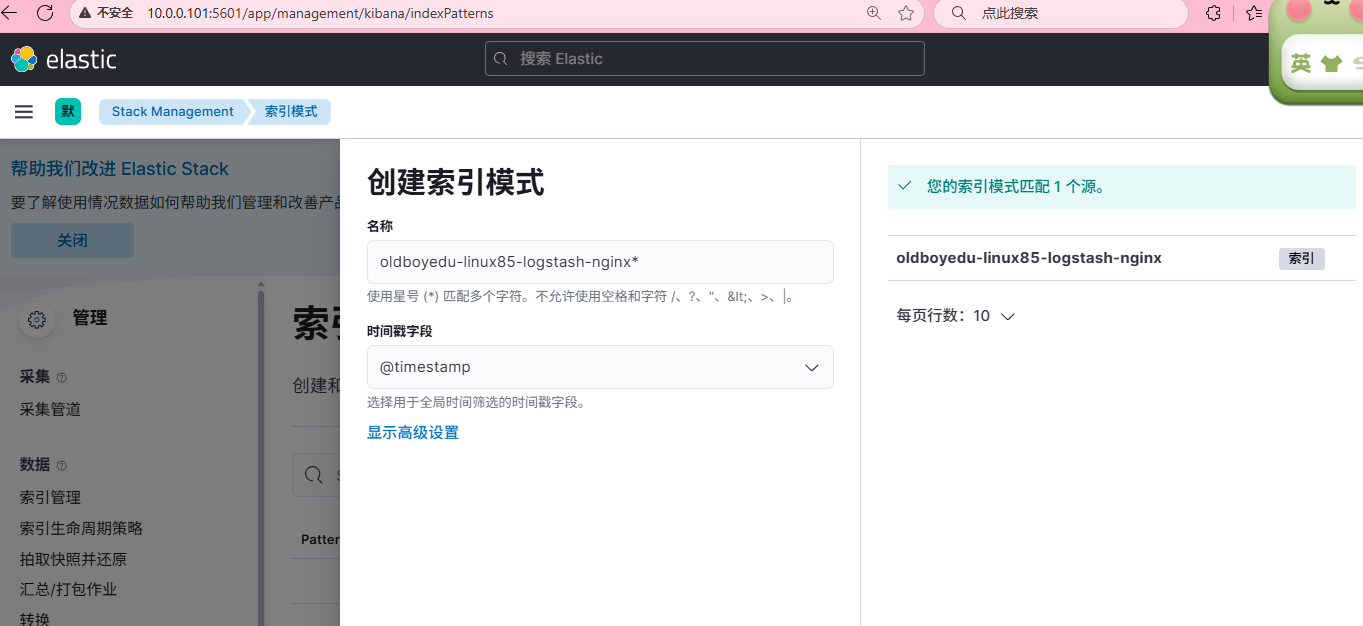Click matched index oldboyedu-linux85-logstash-nginx
Image resolution: width=1363 pixels, height=626 pixels.
pos(1029,258)
